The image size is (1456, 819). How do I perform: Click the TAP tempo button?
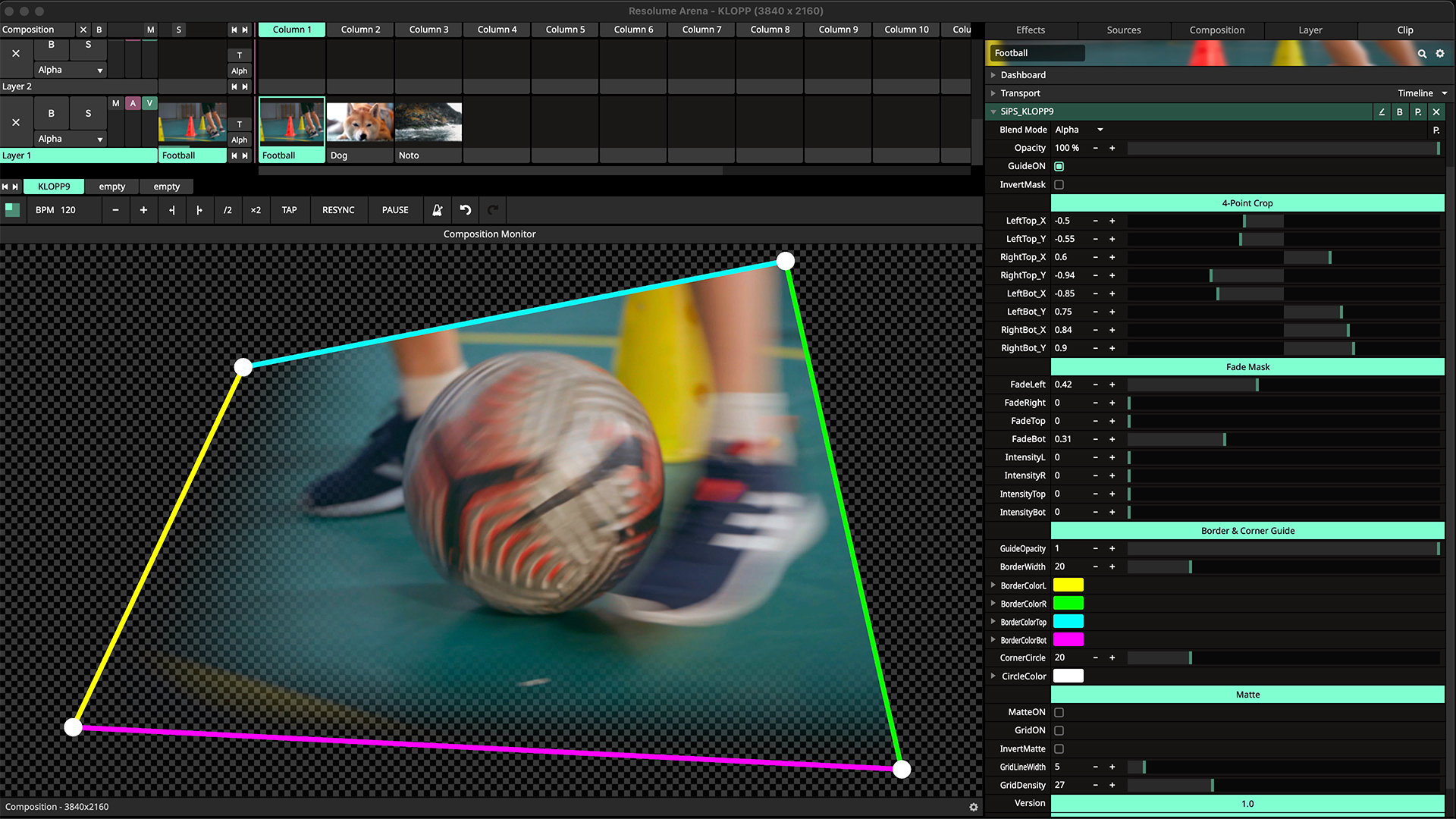tap(290, 210)
